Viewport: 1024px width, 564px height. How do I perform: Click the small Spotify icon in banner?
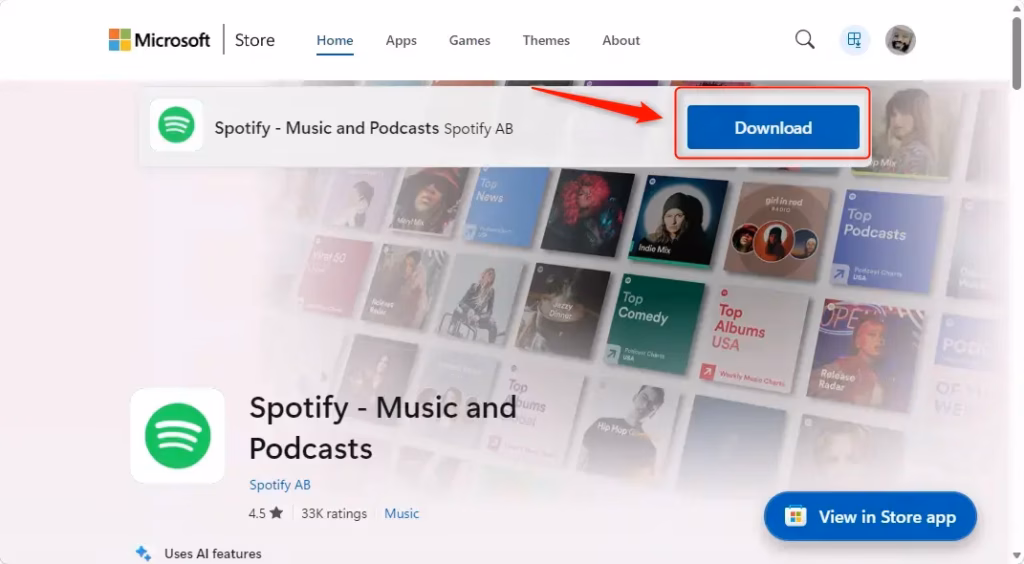176,125
